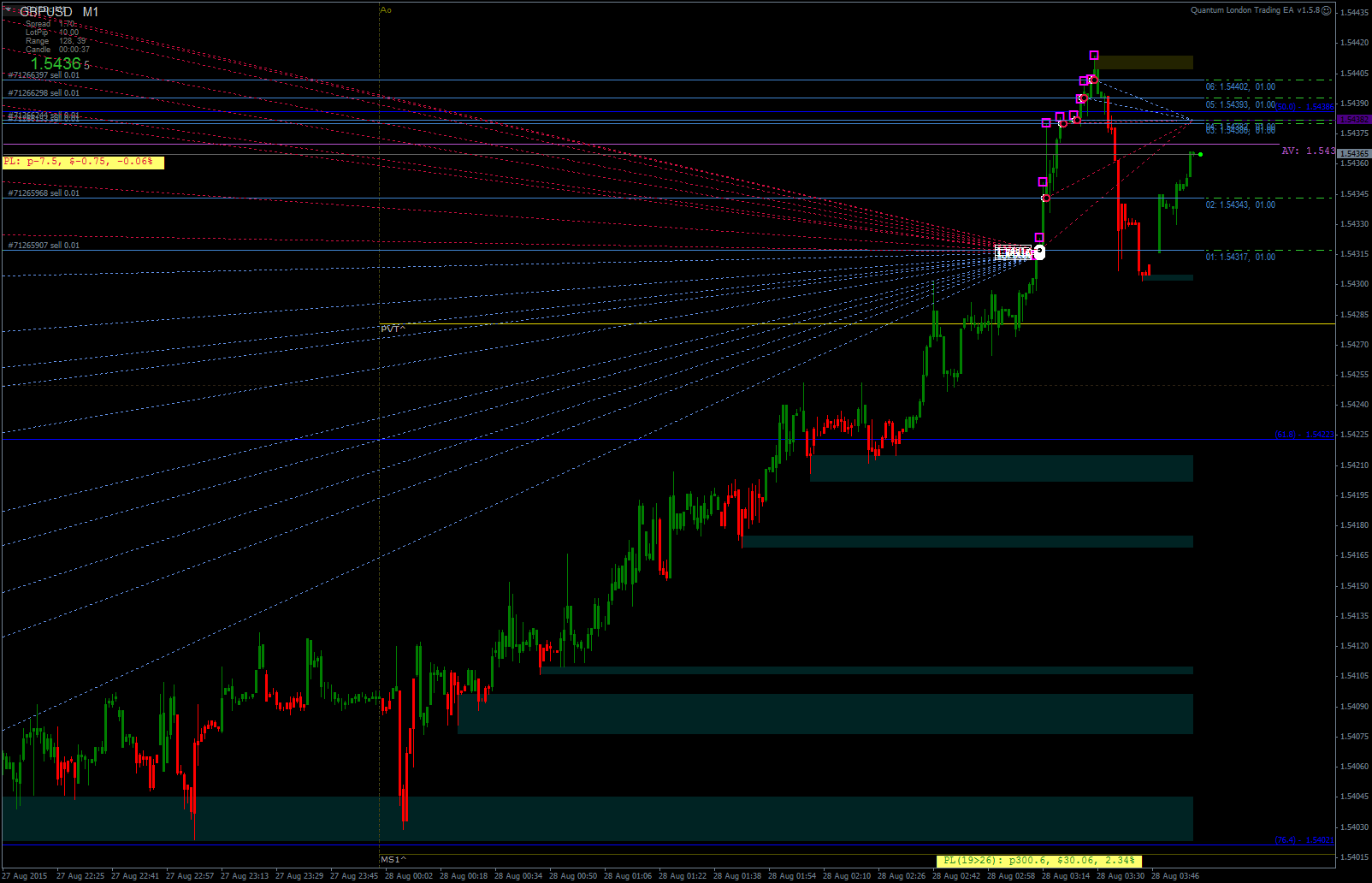1372x883 pixels.
Task: Click the 1.54015 price scale label
Action: [1356, 857]
